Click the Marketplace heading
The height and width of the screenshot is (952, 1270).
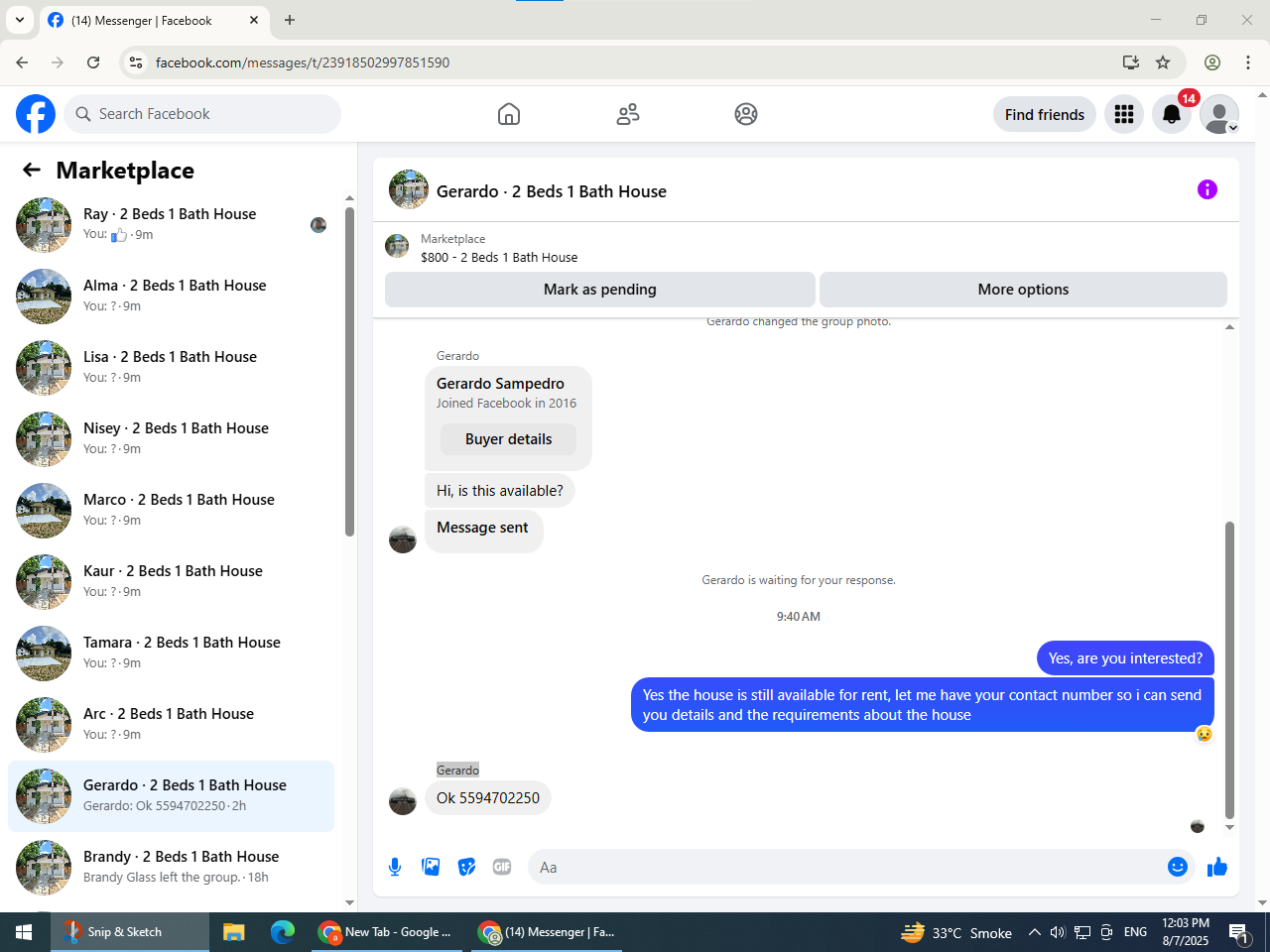125,171
